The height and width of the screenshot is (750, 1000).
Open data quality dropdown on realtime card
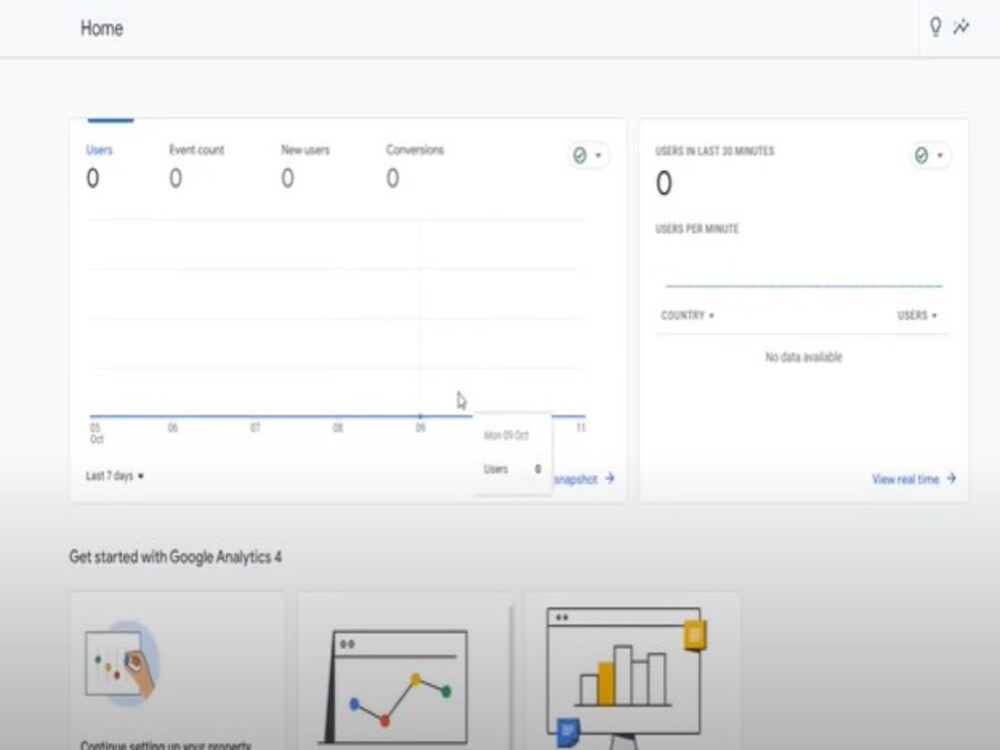point(930,156)
